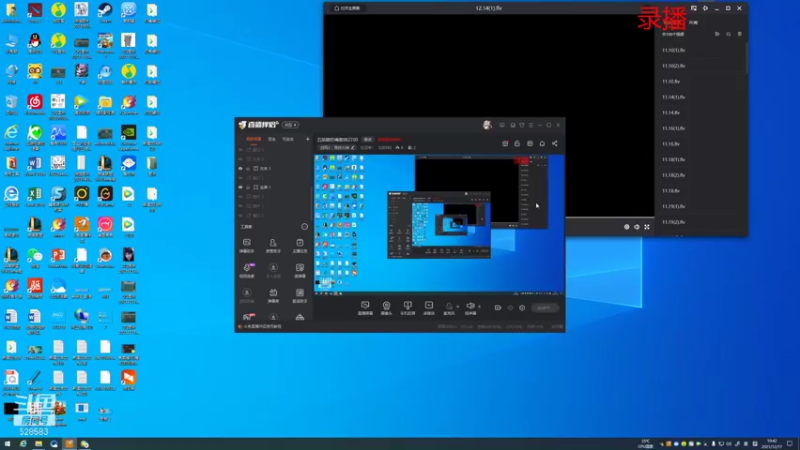Click the live preview canvas in streaming app
The image size is (800, 450).
tap(439, 224)
